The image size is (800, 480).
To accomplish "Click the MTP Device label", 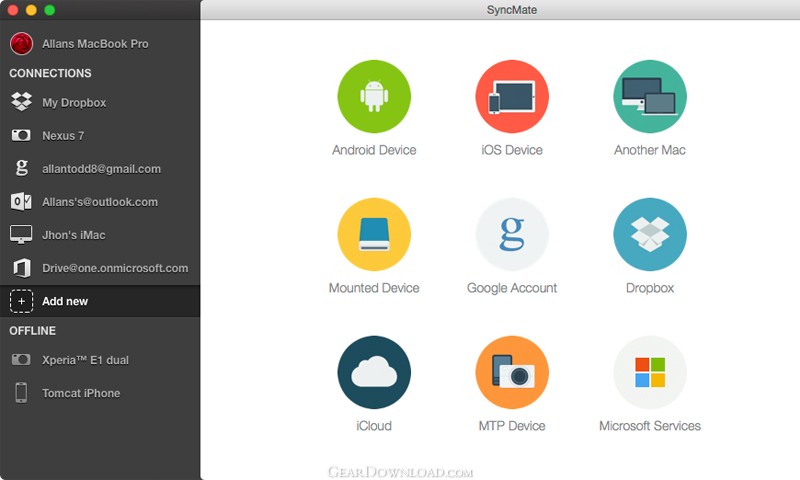I will [512, 425].
